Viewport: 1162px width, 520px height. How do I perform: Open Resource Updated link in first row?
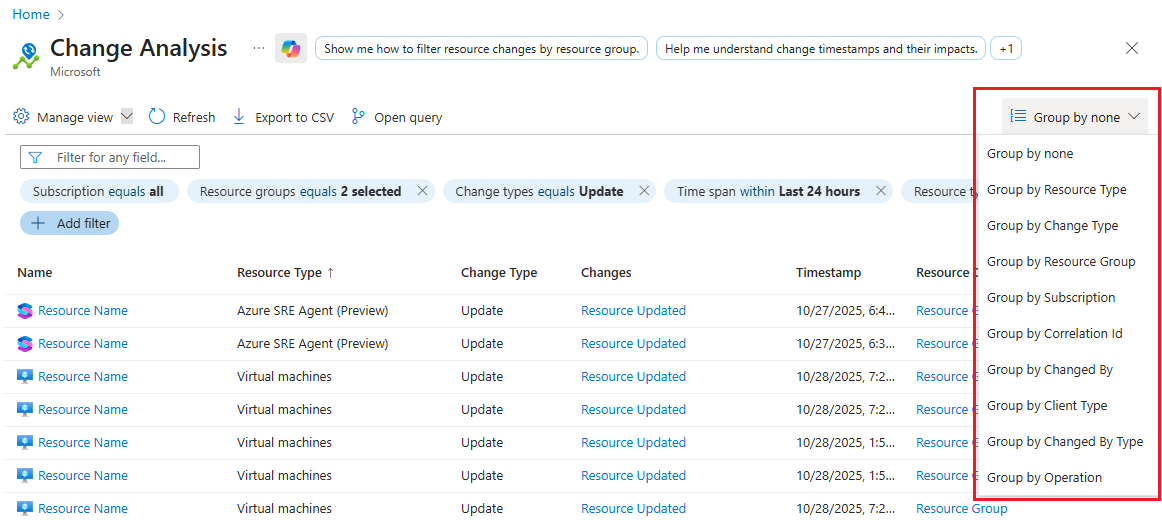tap(634, 310)
